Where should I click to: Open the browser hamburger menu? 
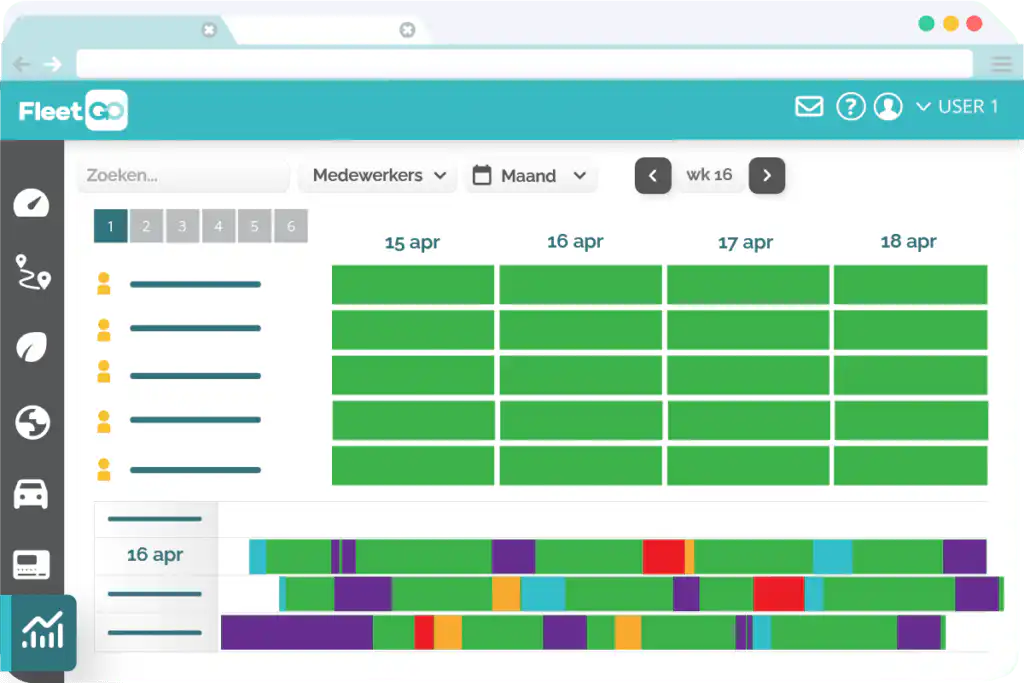(1001, 64)
